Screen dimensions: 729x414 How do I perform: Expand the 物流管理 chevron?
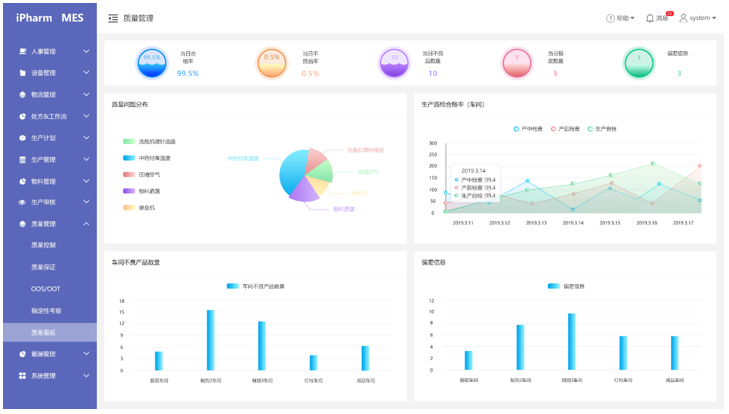pyautogui.click(x=86, y=94)
